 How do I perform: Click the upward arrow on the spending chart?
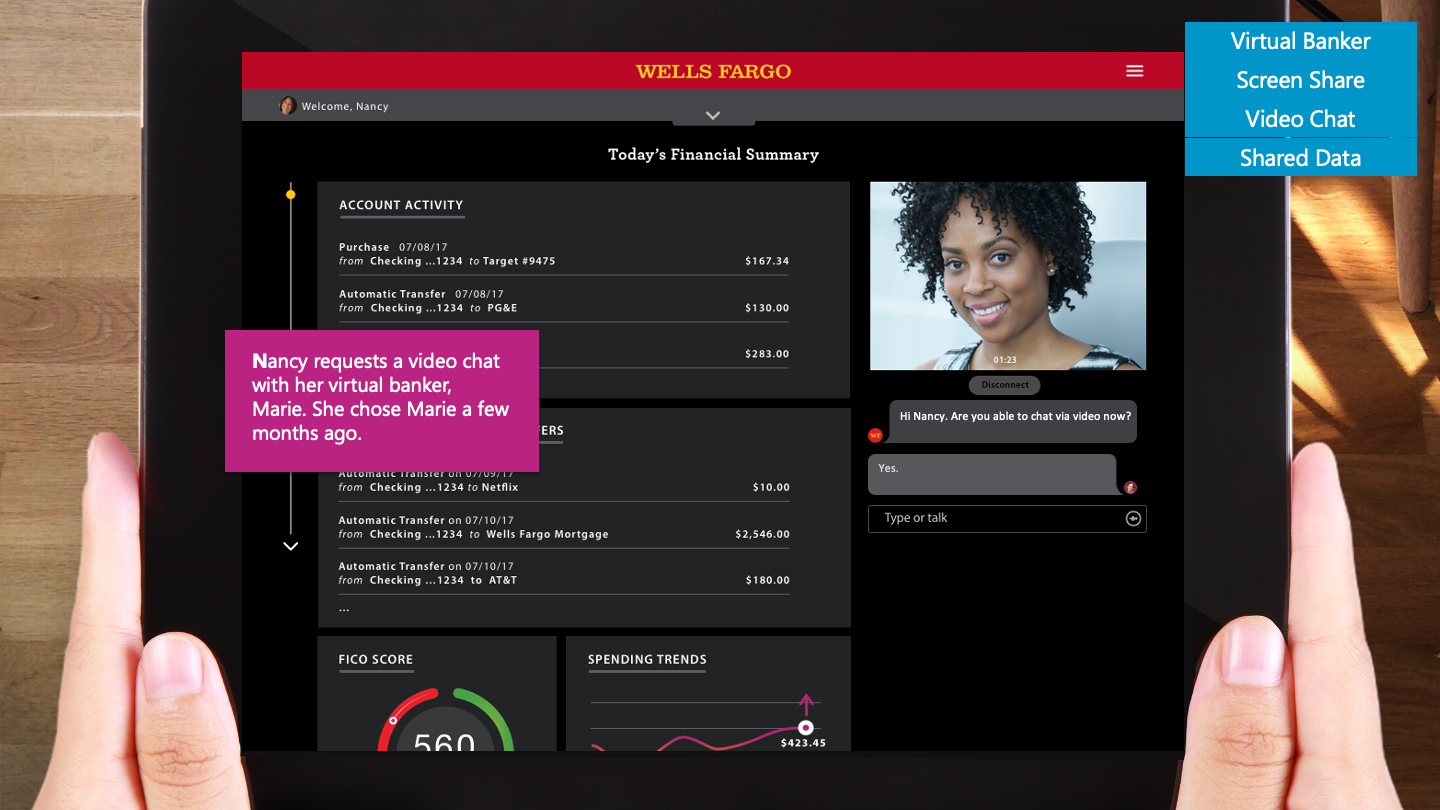pyautogui.click(x=807, y=704)
